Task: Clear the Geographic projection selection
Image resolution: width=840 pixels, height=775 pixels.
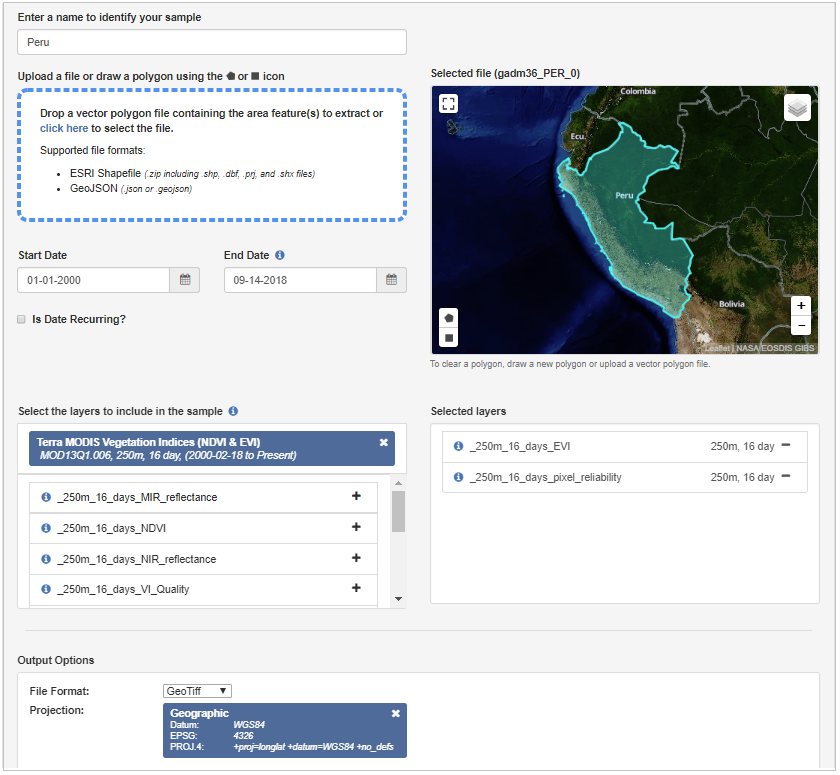Action: coord(395,713)
